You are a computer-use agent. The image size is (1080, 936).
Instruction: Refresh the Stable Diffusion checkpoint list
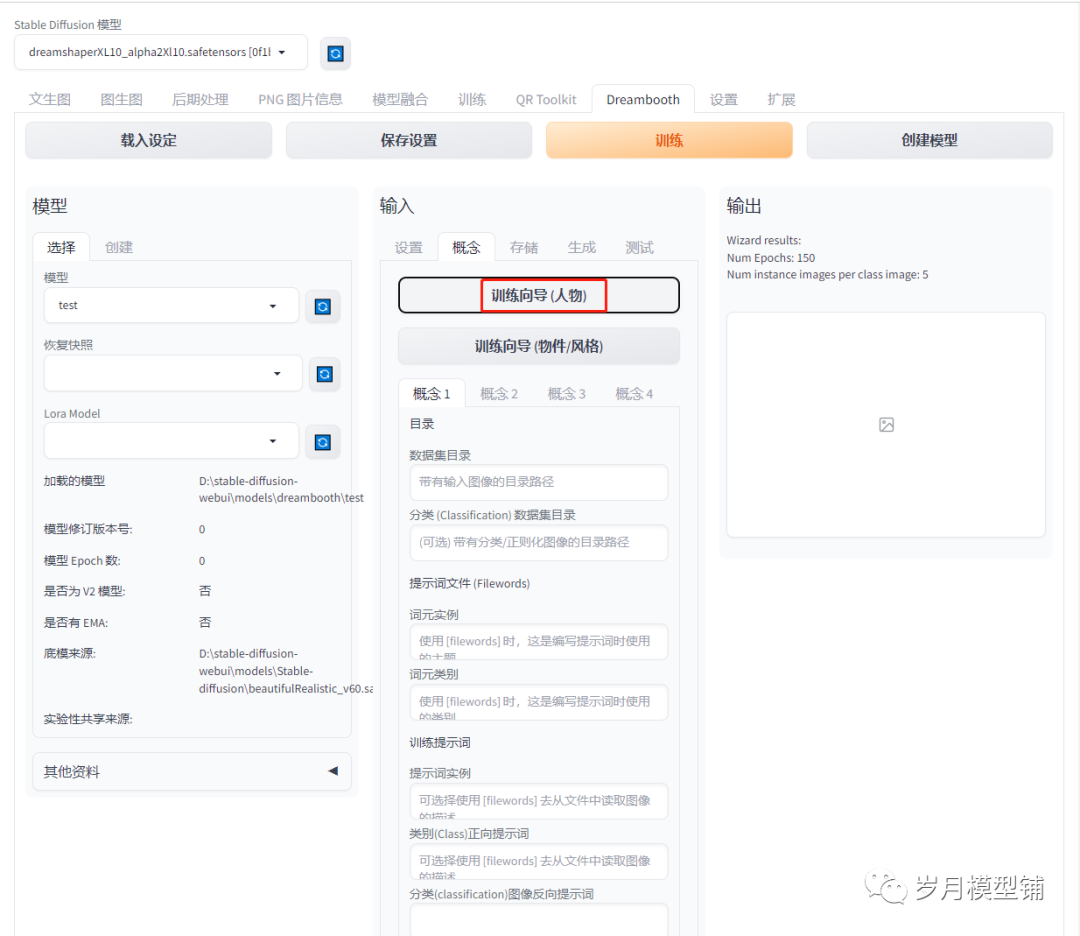coord(335,53)
